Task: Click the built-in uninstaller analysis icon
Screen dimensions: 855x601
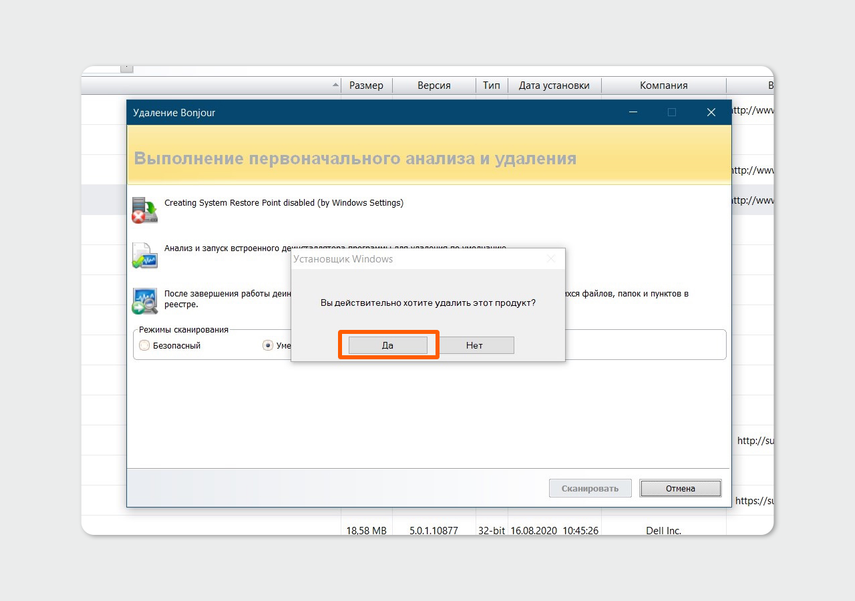Action: (144, 255)
